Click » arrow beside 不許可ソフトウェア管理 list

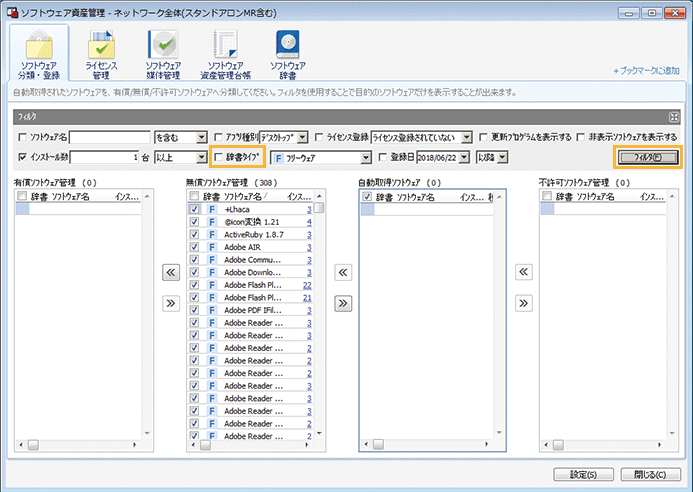[x=524, y=303]
